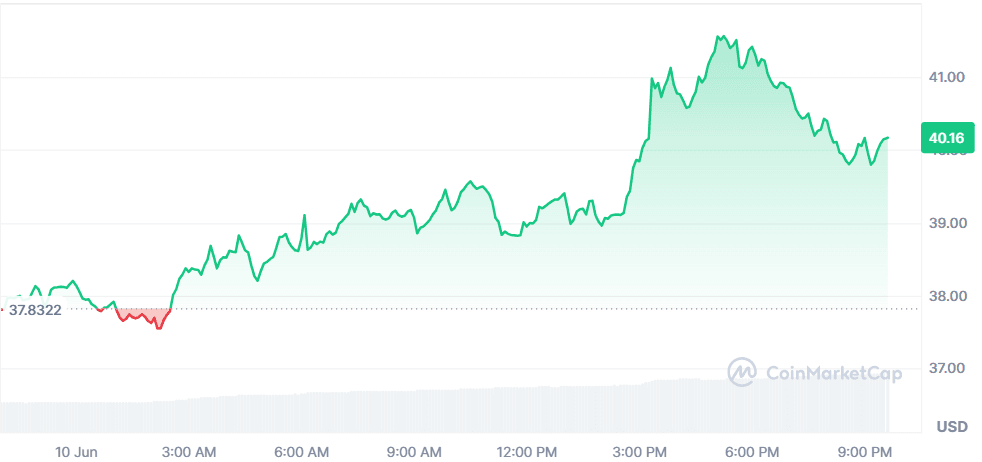Click the CoinMarketCap watermark text
The image size is (982, 462).
pyautogui.click(x=833, y=373)
